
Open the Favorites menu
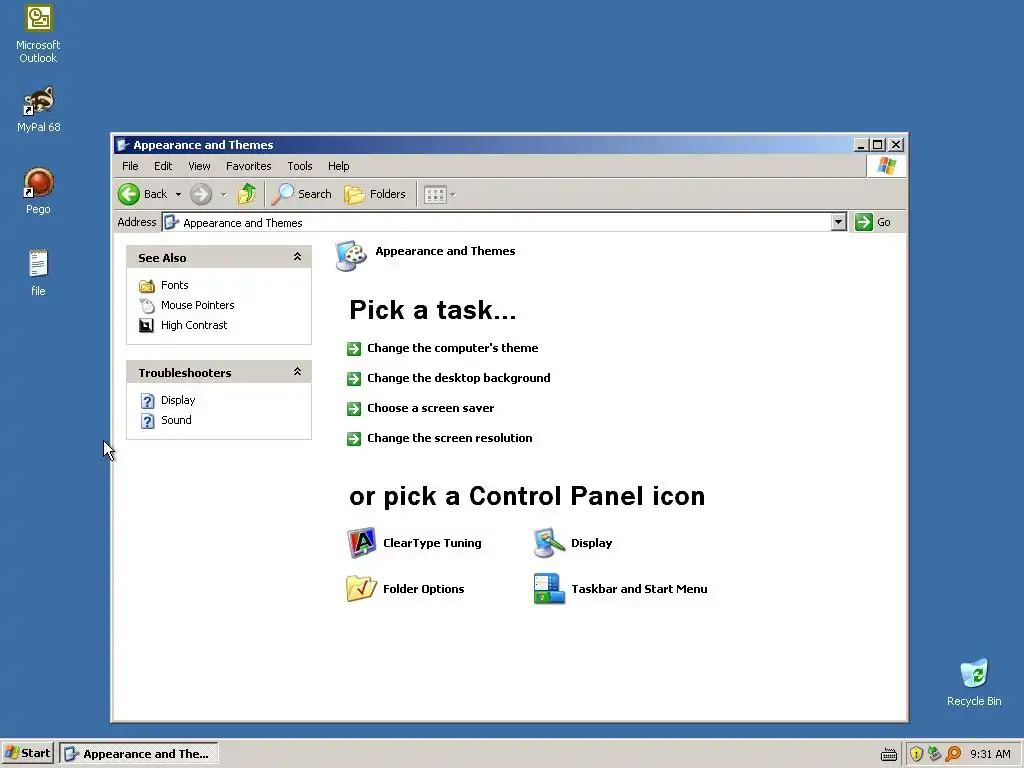pos(248,166)
